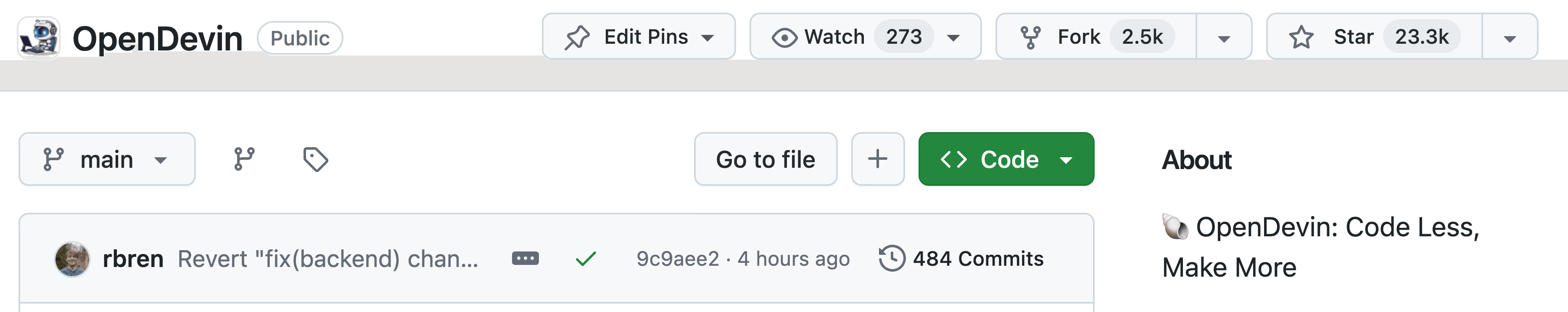Open the rbren author link
Image resolution: width=1568 pixels, height=312 pixels.
click(x=133, y=259)
